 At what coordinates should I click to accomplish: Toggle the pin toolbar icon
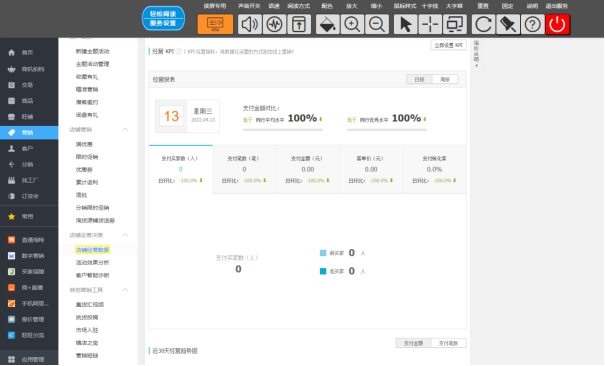[x=508, y=24]
